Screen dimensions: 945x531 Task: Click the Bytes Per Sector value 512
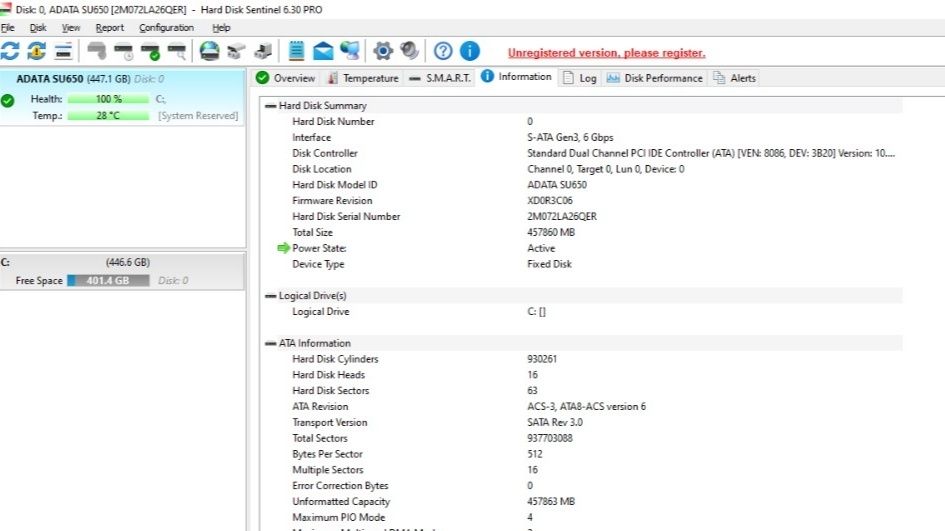535,454
